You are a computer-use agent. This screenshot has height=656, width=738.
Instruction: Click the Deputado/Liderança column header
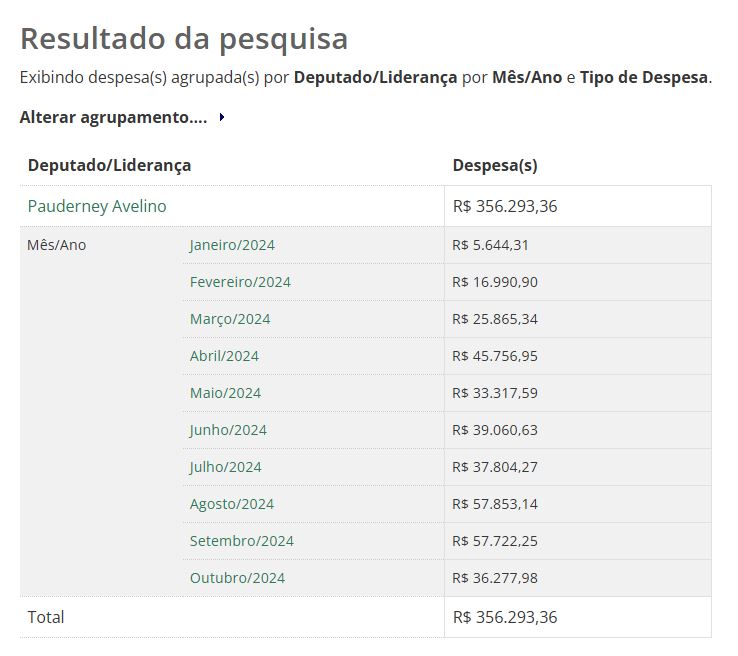[x=109, y=166]
